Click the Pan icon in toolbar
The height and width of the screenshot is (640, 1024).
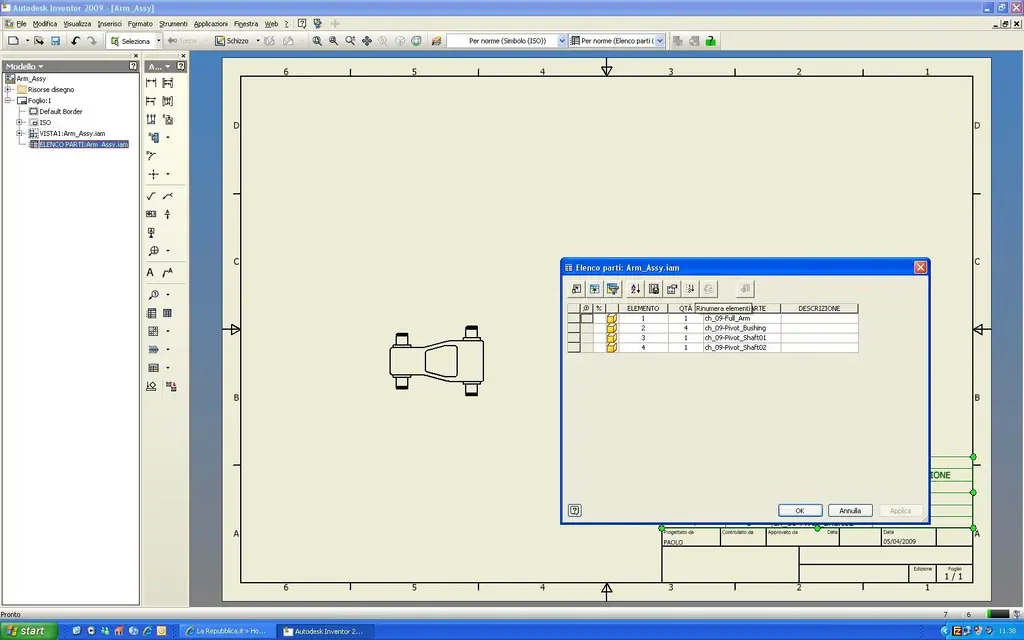tap(367, 40)
